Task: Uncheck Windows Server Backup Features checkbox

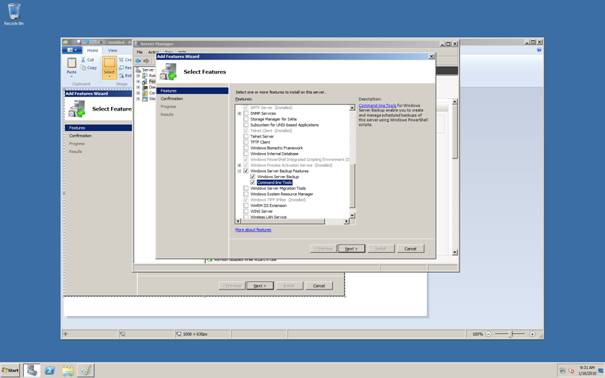Action: click(x=246, y=171)
